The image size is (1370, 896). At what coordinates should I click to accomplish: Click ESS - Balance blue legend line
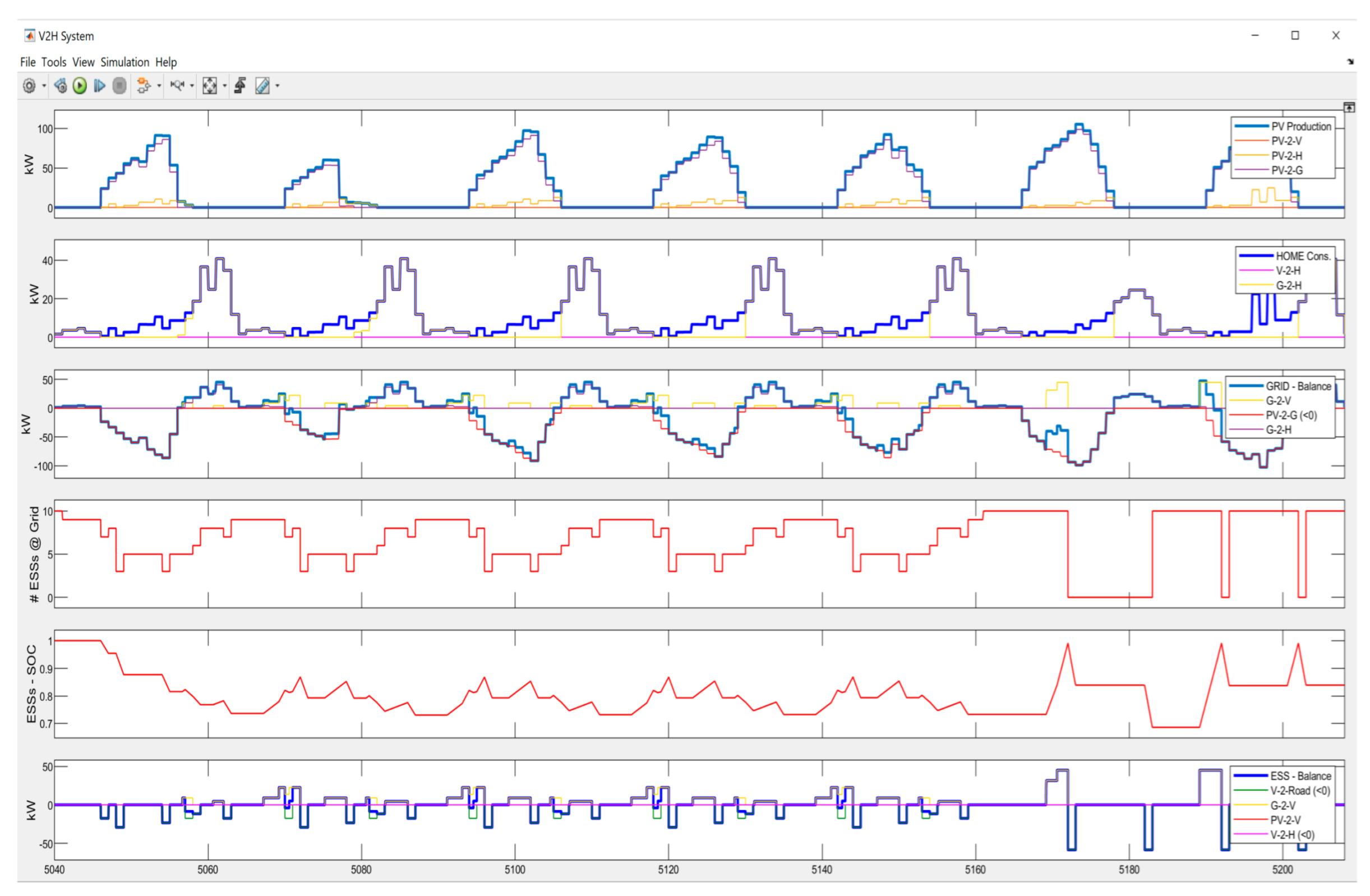click(x=1251, y=777)
